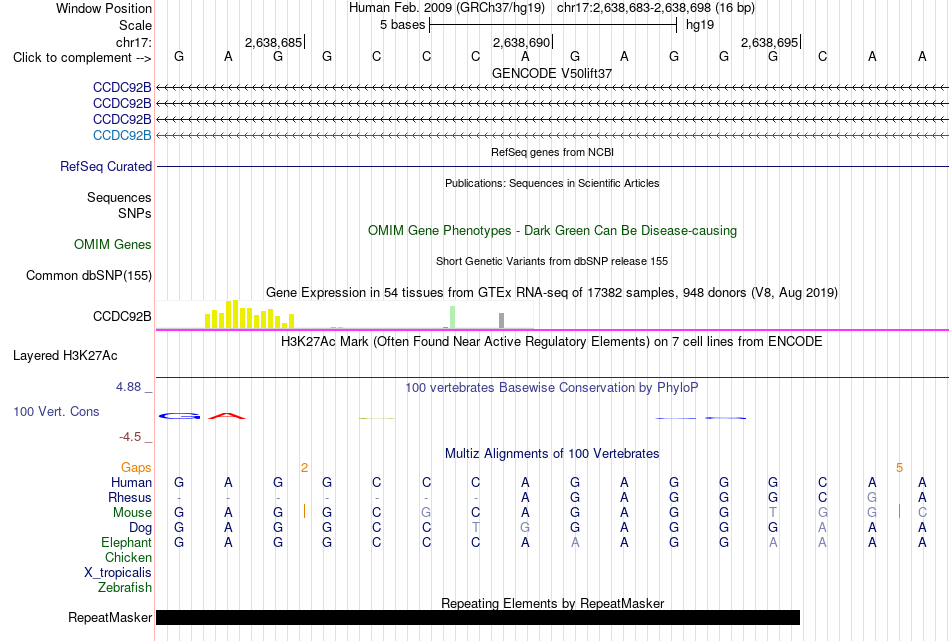Viewport: 950px width, 641px height.
Task: Click the Scale track label
Action: point(135,25)
